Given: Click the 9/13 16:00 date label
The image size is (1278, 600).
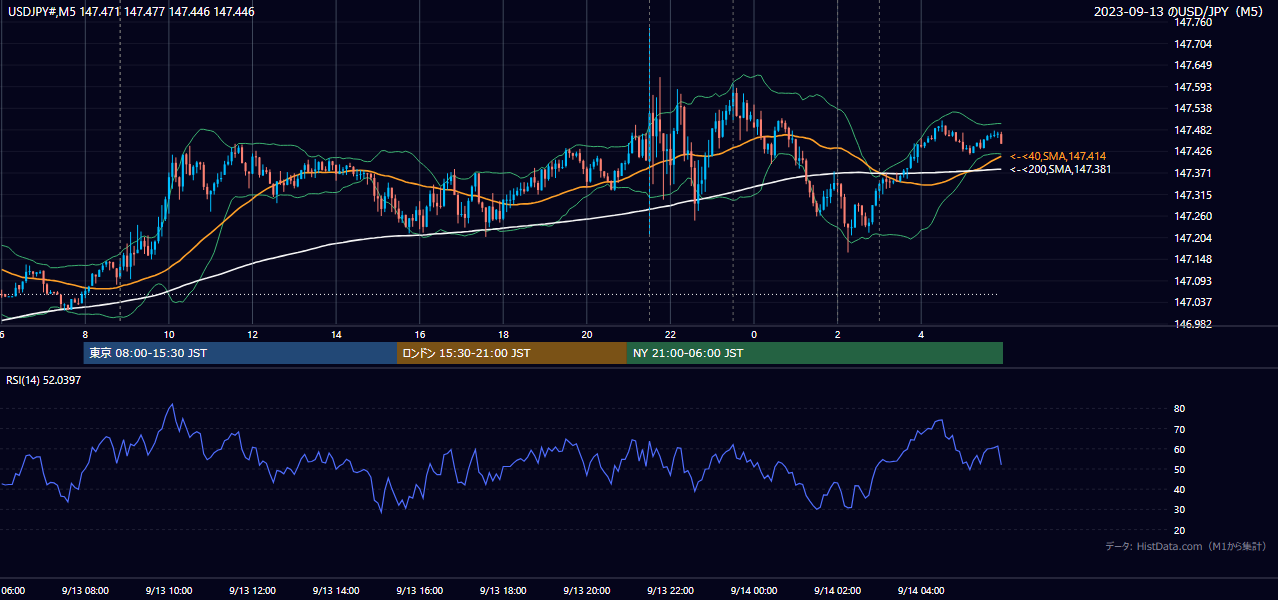Looking at the screenshot, I should 419,591.
